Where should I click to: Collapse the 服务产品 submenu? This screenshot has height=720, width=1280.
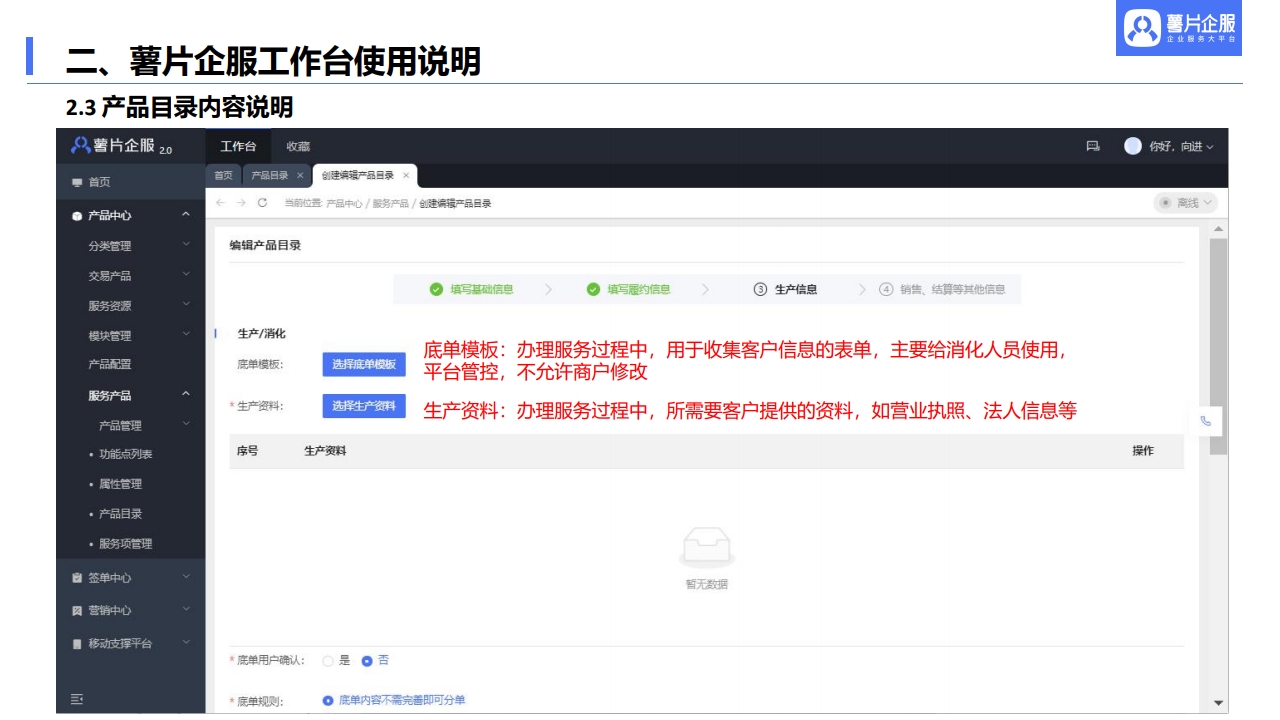(x=186, y=395)
